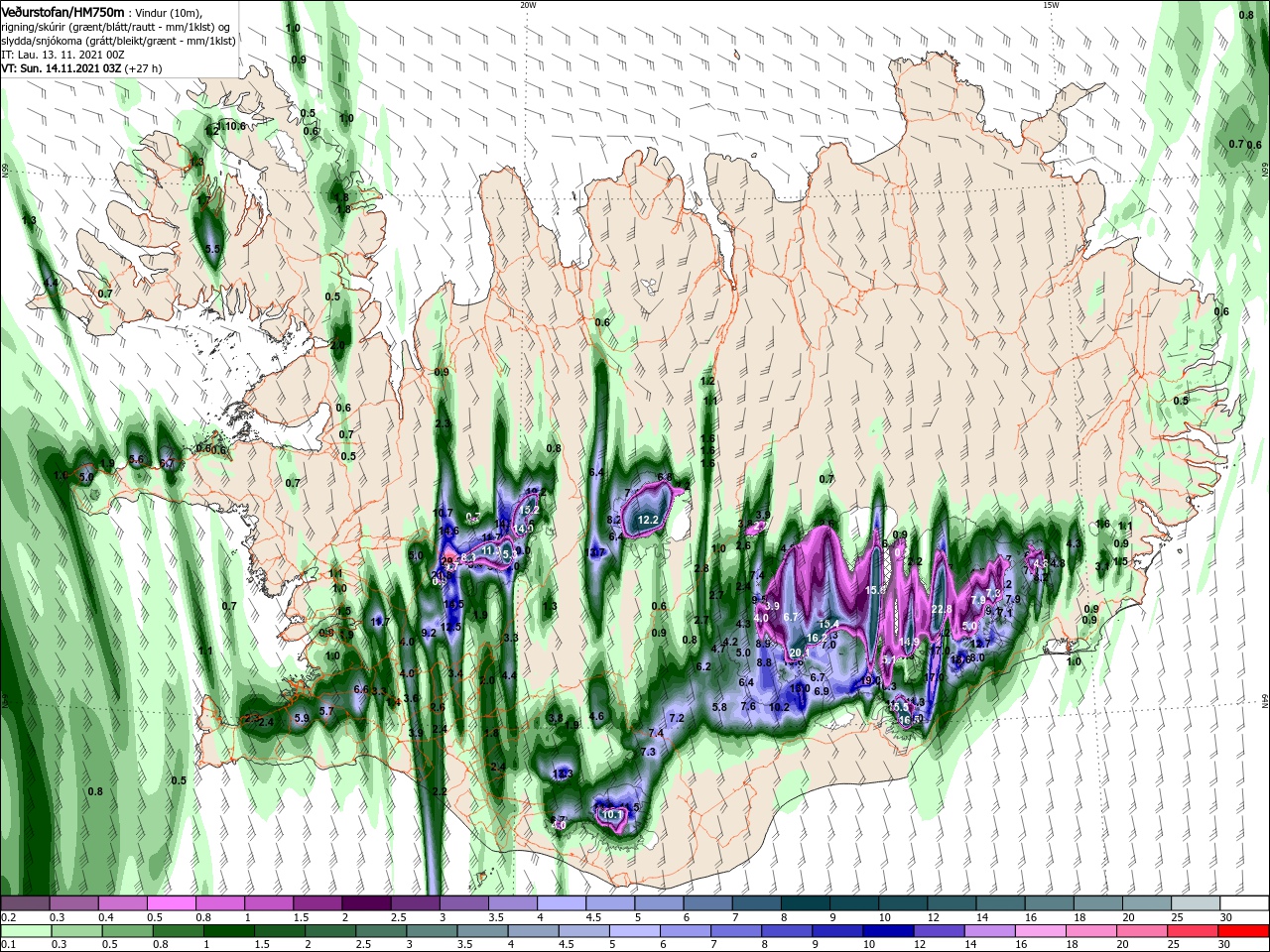
Task: Click the Veðurstofan/HM750m map title
Action: [x=63, y=11]
